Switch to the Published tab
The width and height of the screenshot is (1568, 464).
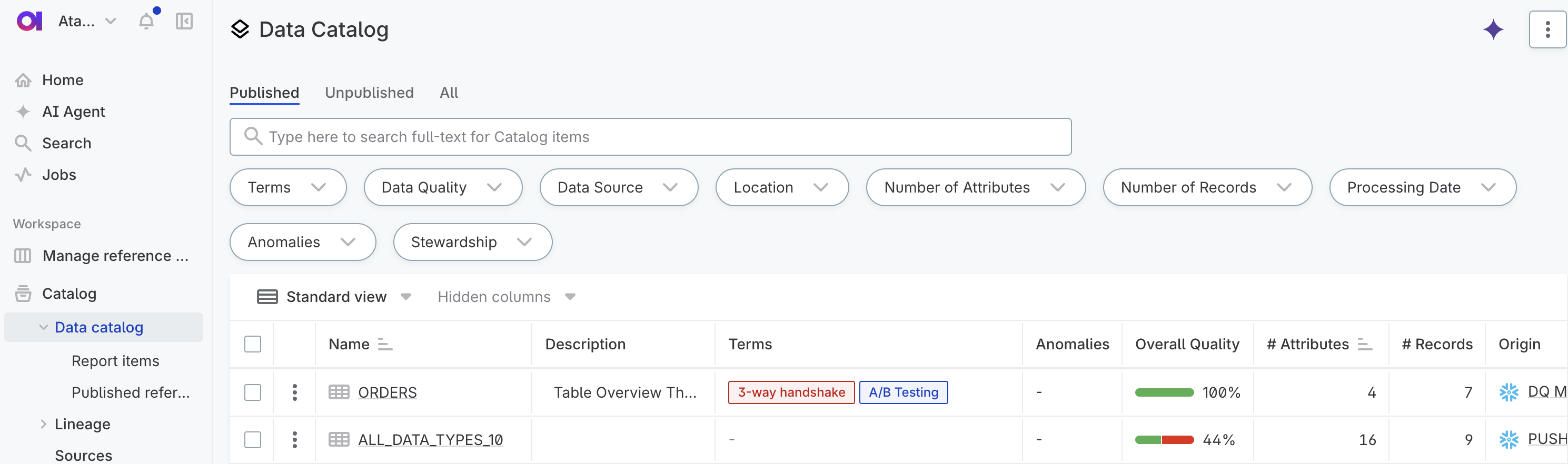pyautogui.click(x=264, y=93)
